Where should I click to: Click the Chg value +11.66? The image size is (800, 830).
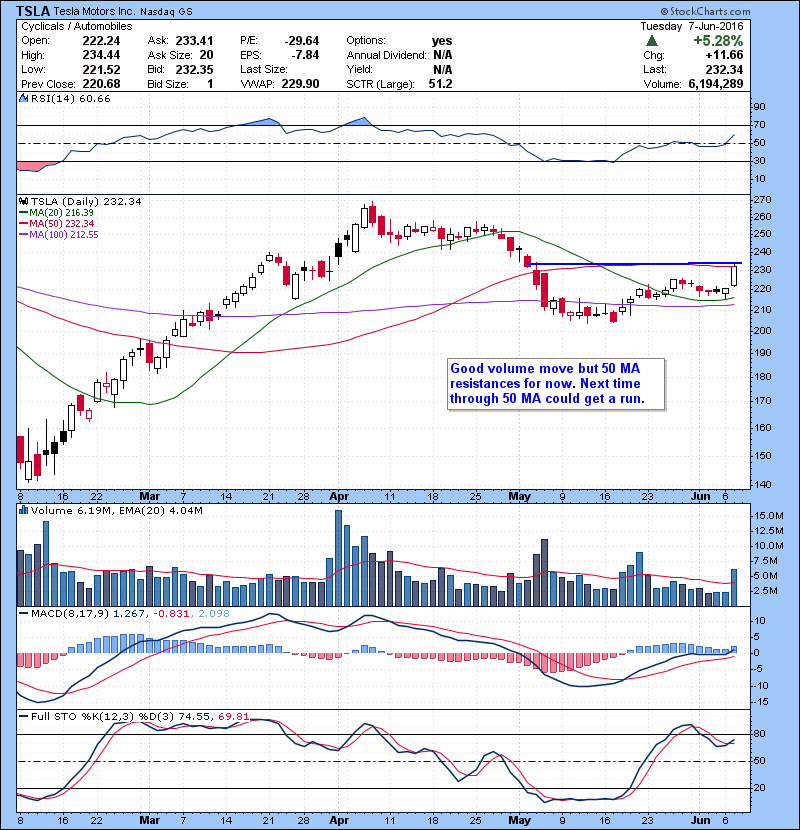pos(724,55)
